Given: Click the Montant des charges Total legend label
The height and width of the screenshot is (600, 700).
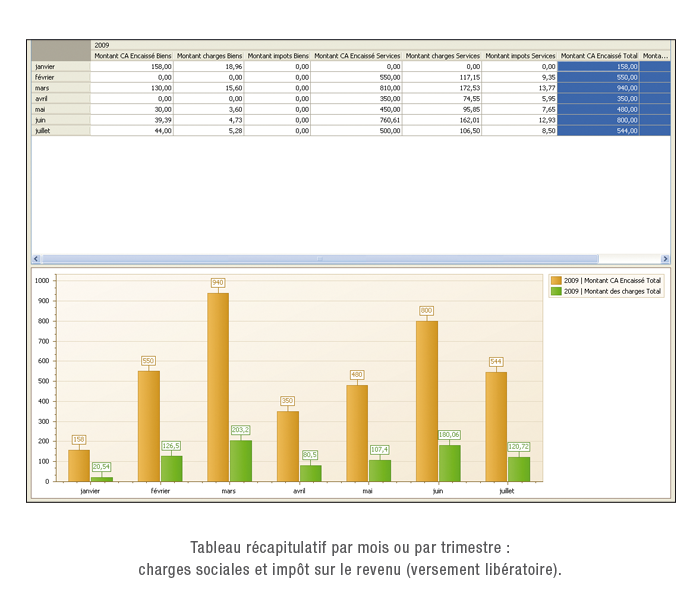Looking at the screenshot, I should (612, 292).
